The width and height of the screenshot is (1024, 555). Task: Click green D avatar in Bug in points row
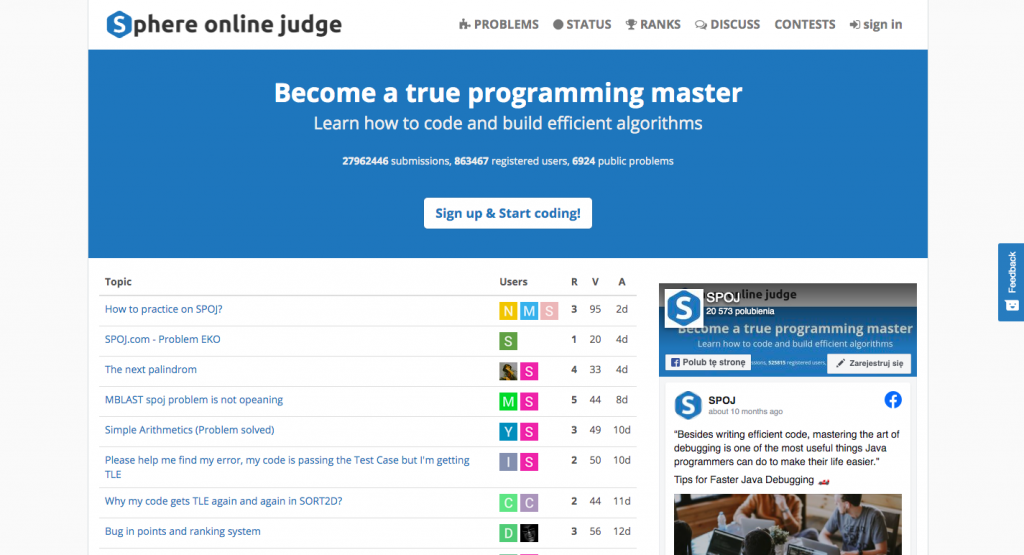509,533
